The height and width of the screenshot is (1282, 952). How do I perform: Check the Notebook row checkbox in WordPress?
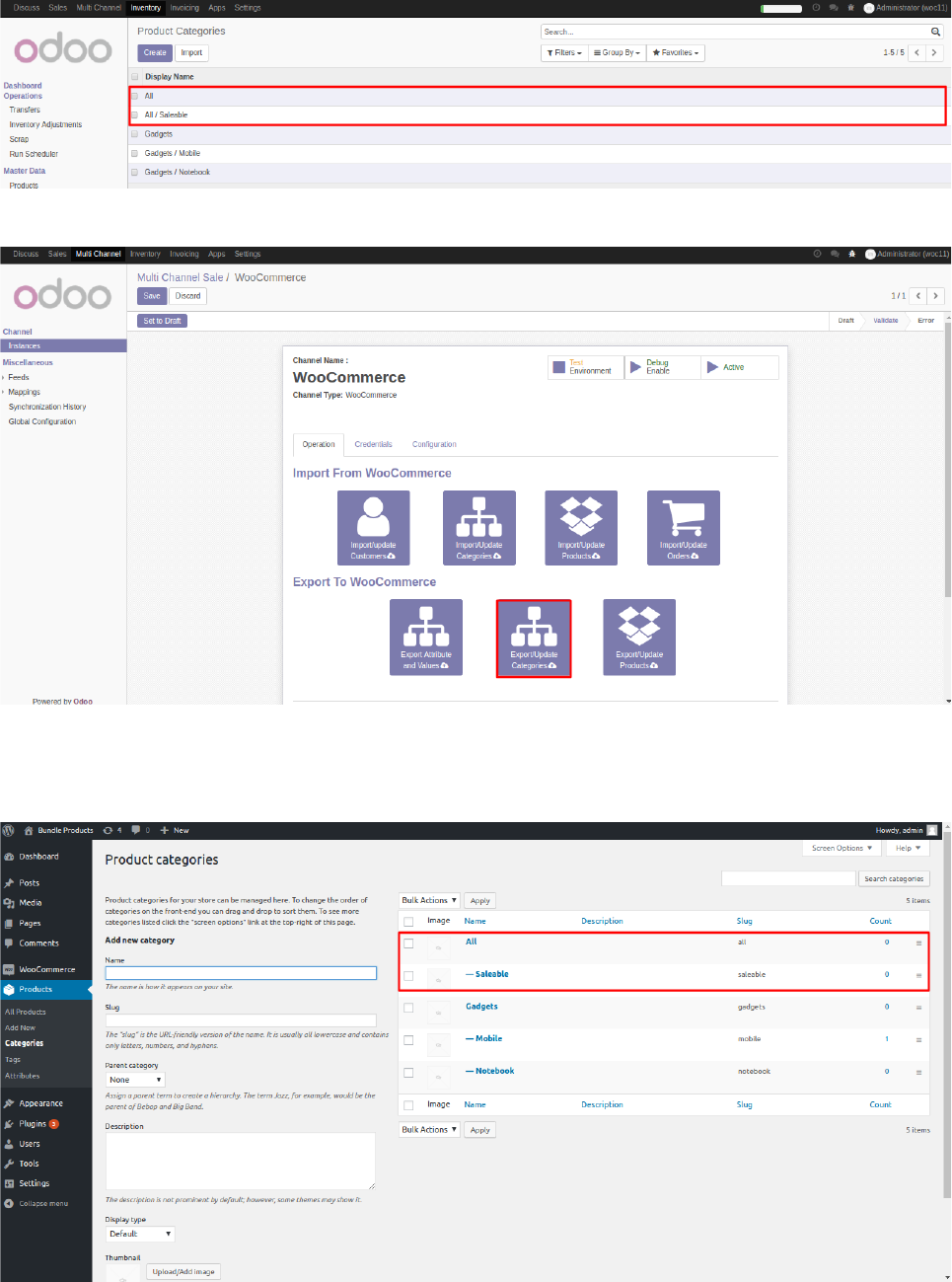pos(408,1073)
